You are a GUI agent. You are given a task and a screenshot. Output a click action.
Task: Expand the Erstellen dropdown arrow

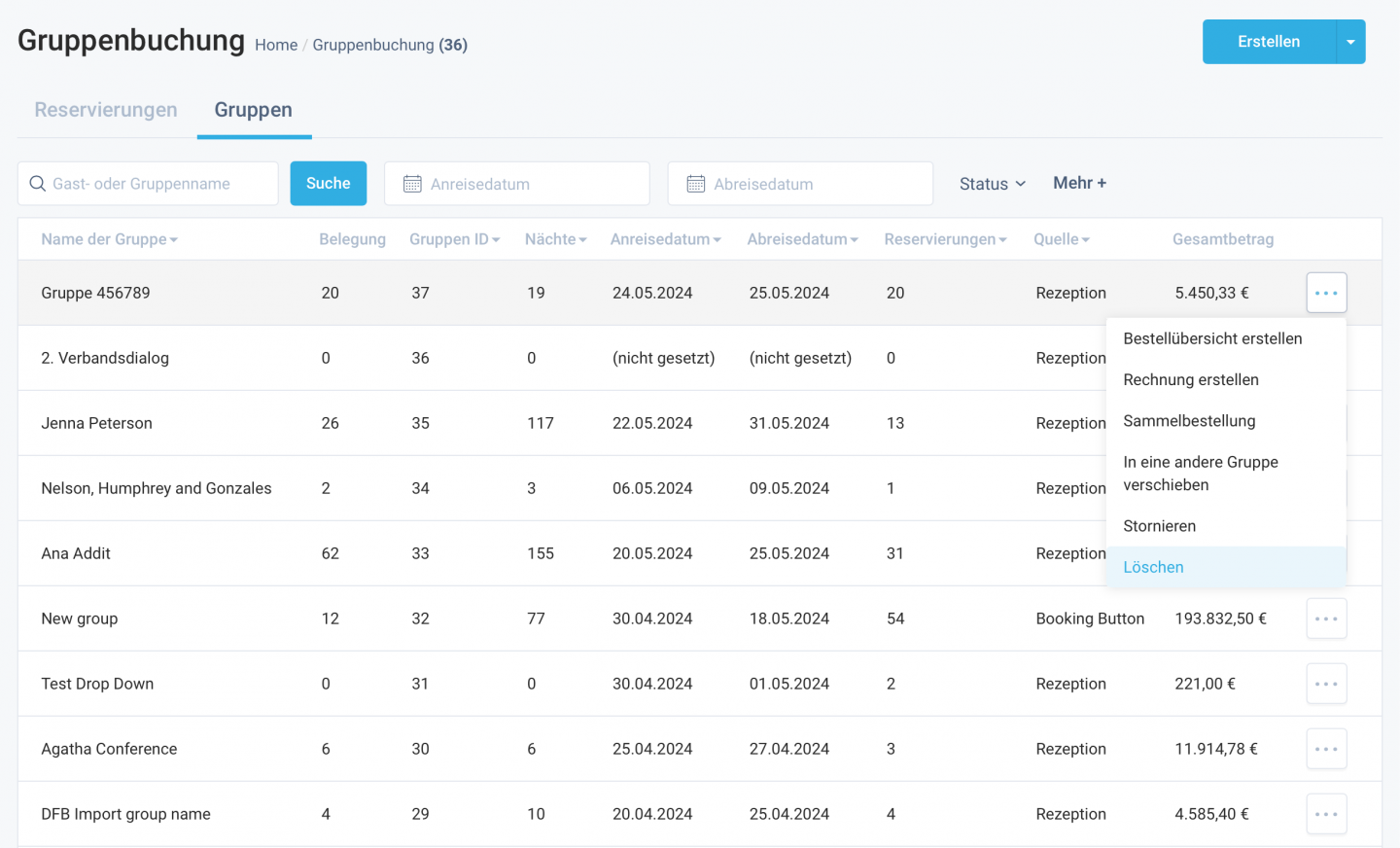tap(1350, 42)
